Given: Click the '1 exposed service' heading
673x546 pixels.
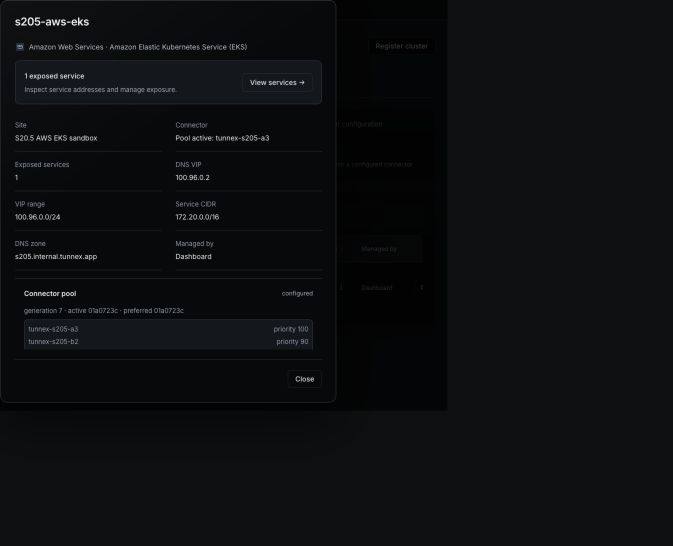Looking at the screenshot, I should [54, 76].
